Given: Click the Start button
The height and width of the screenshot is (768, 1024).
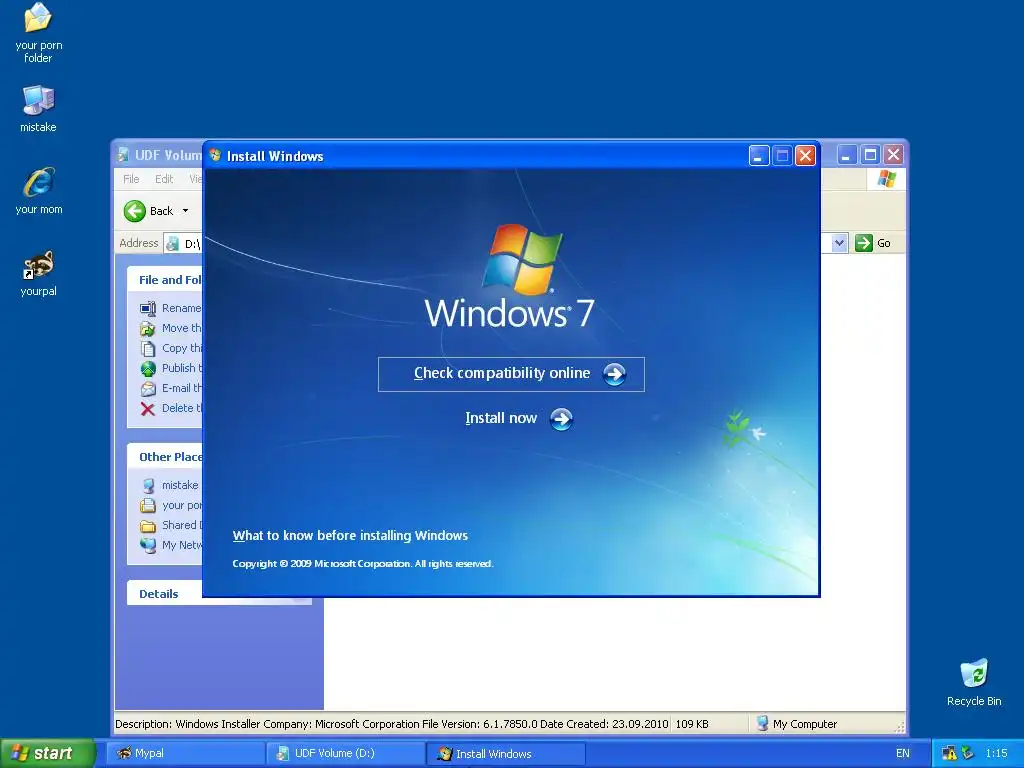Looking at the screenshot, I should pos(48,753).
